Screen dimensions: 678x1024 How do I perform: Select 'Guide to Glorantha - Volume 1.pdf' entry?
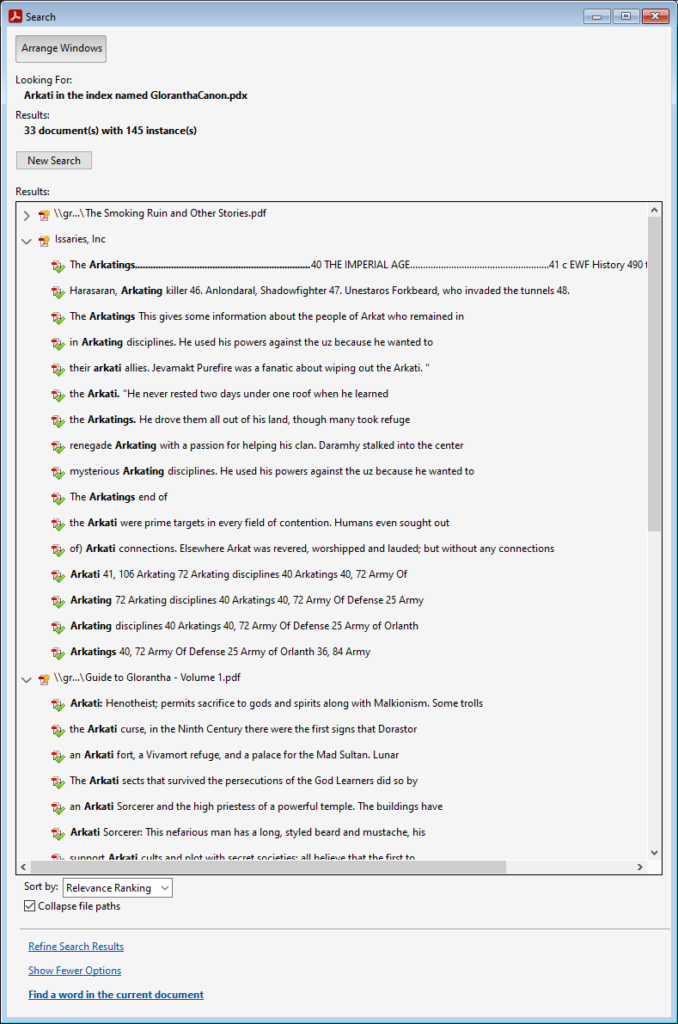click(x=147, y=677)
